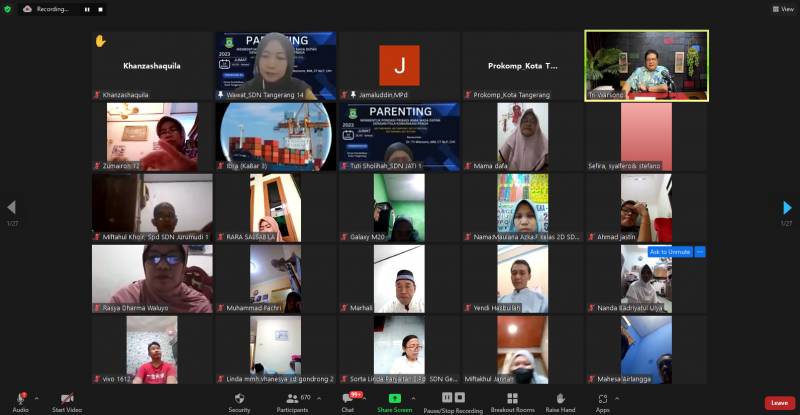Click the Ask to Unmute button
The height and width of the screenshot is (415, 800).
[669, 251]
